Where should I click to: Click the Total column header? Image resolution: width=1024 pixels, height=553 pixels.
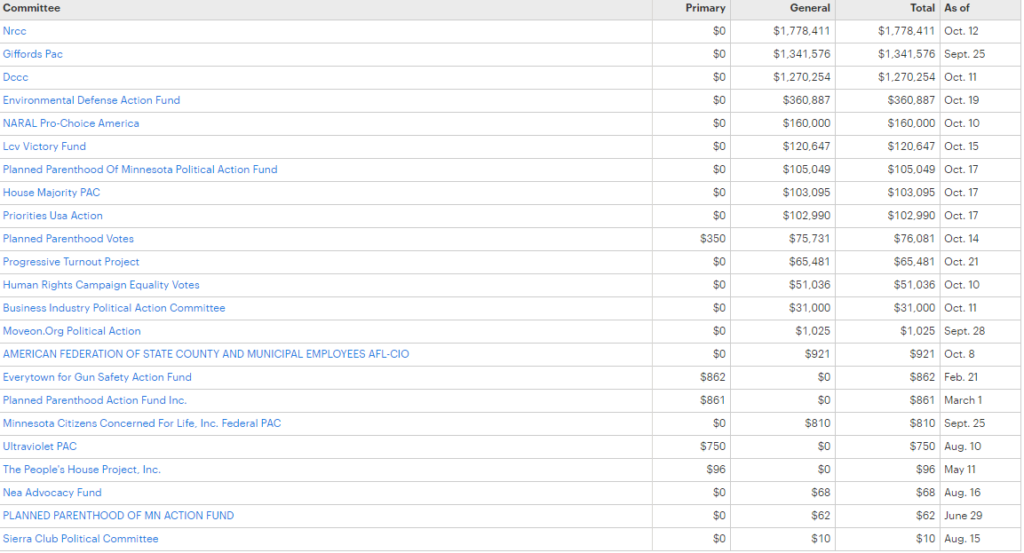click(x=922, y=8)
